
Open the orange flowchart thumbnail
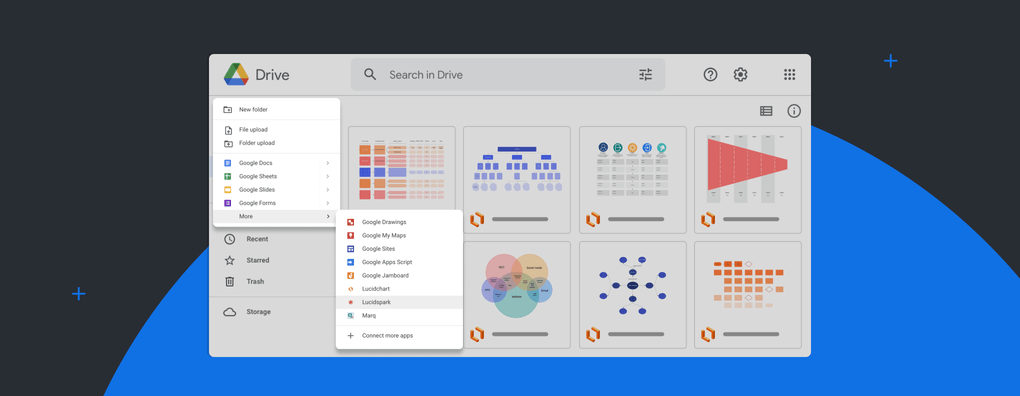[747, 285]
